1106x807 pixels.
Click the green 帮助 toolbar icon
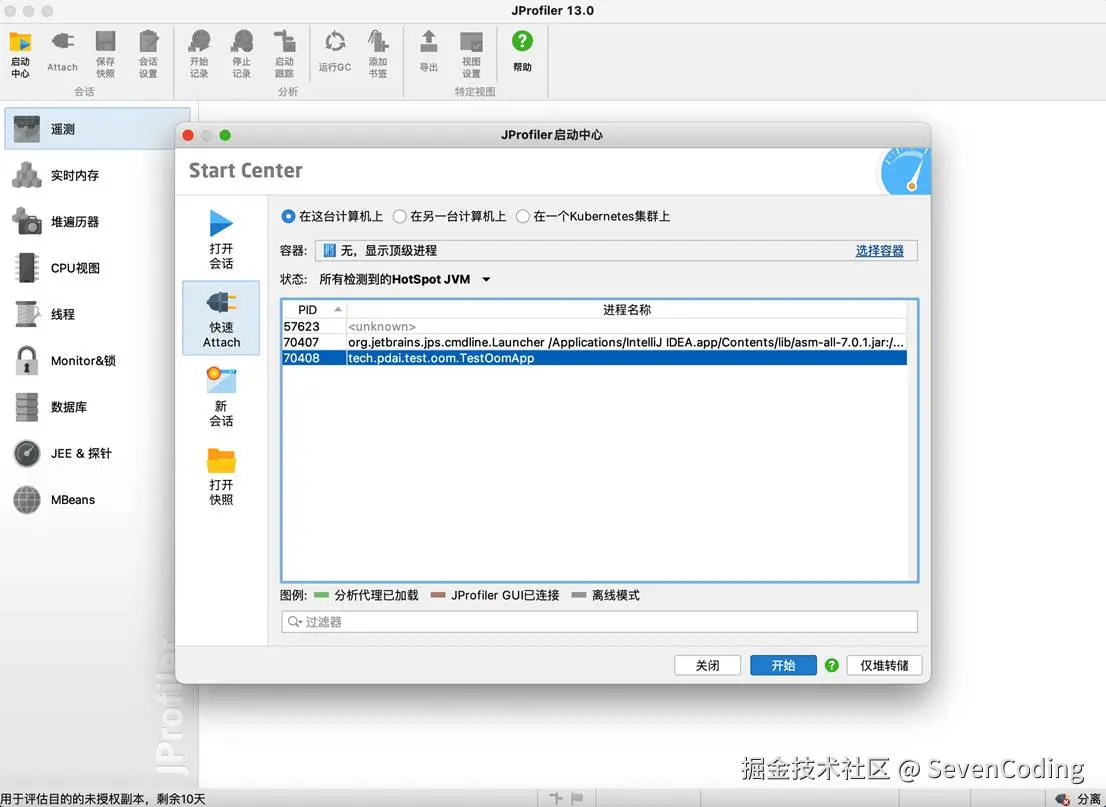coord(522,51)
